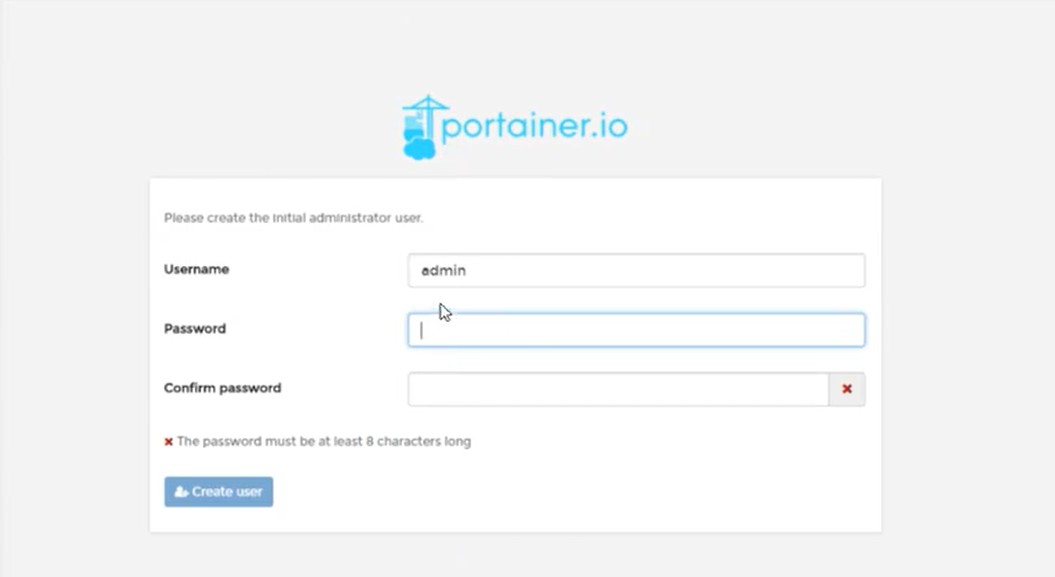Focus the Username field containing admin
The width and height of the screenshot is (1055, 577).
click(636, 270)
